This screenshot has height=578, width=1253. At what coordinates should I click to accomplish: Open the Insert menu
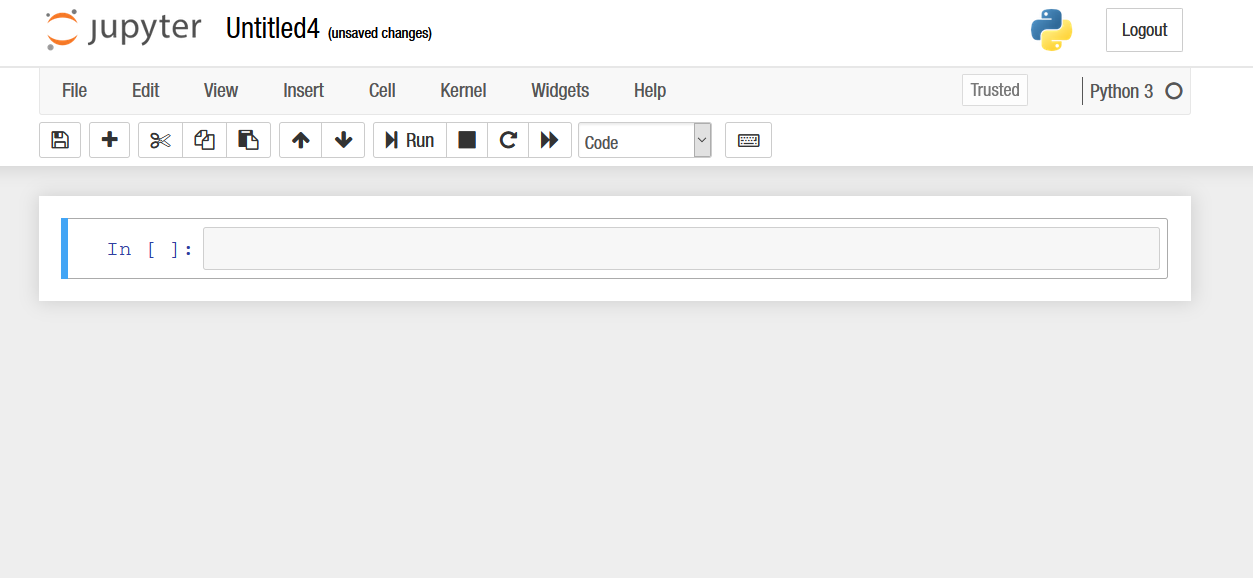pos(303,91)
